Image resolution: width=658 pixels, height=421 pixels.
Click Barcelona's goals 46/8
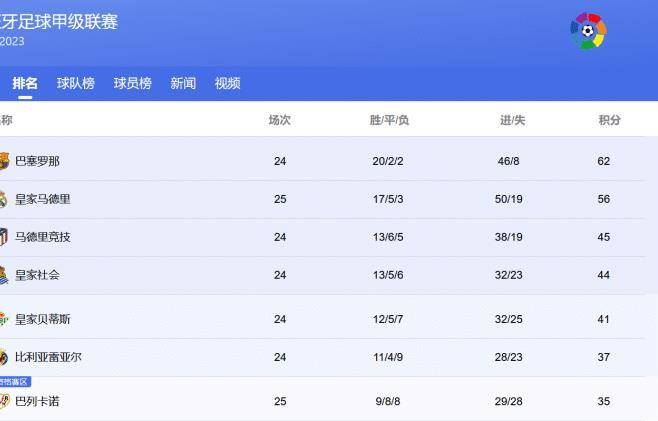509,161
